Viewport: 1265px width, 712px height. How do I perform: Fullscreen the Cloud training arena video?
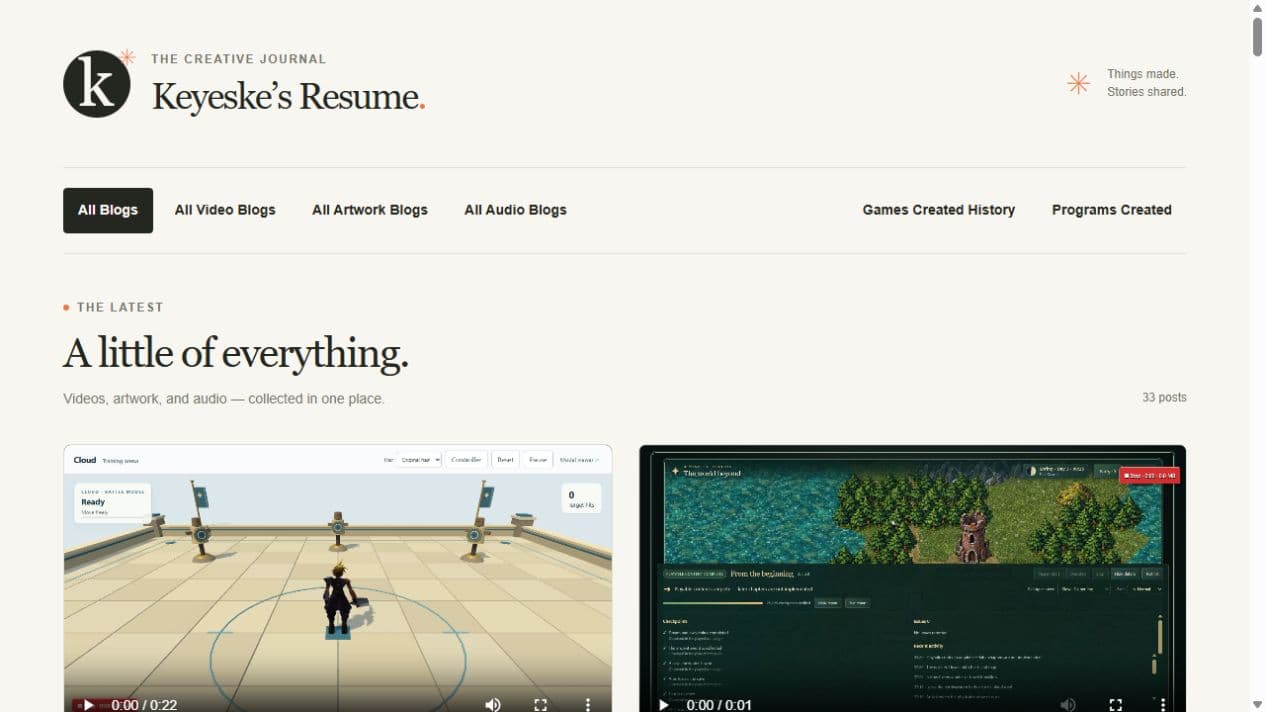[x=541, y=705]
